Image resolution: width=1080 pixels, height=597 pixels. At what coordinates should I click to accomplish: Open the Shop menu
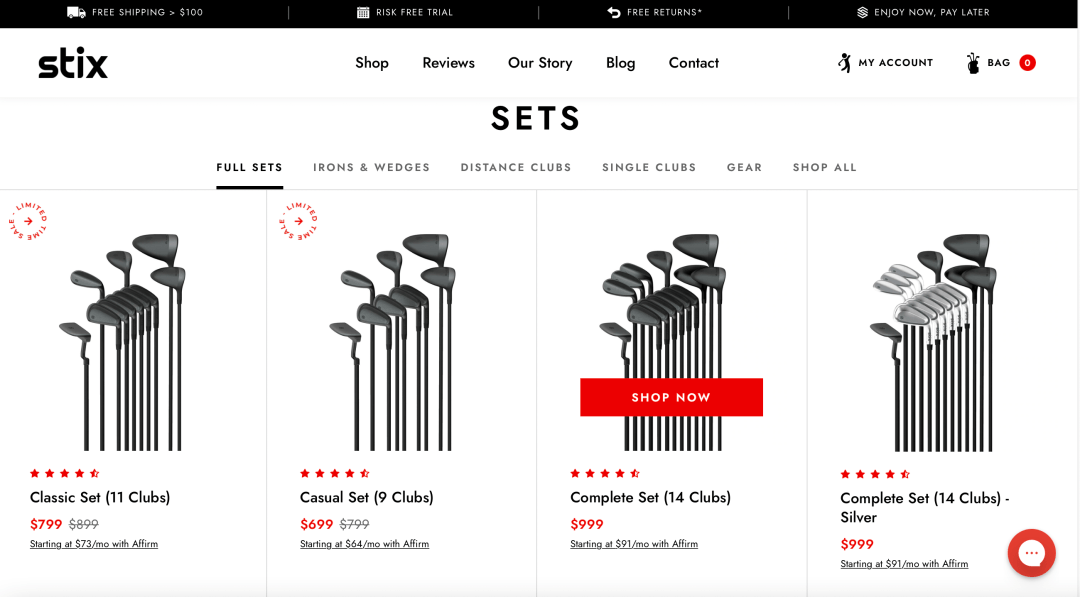372,63
